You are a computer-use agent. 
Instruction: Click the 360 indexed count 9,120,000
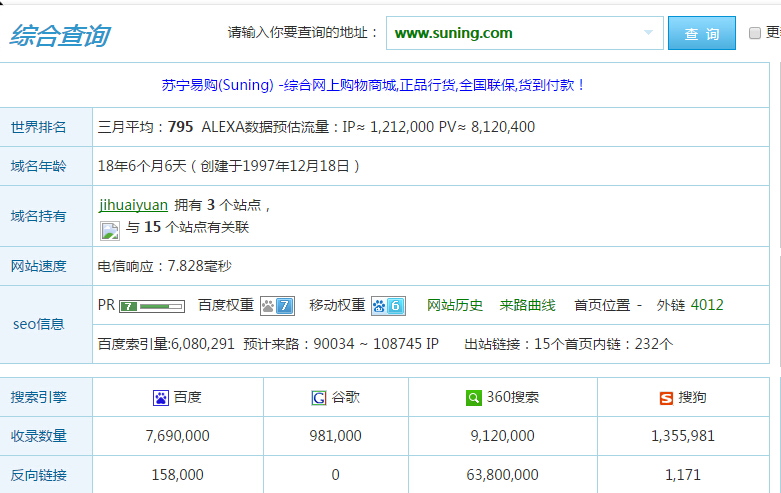(x=503, y=436)
